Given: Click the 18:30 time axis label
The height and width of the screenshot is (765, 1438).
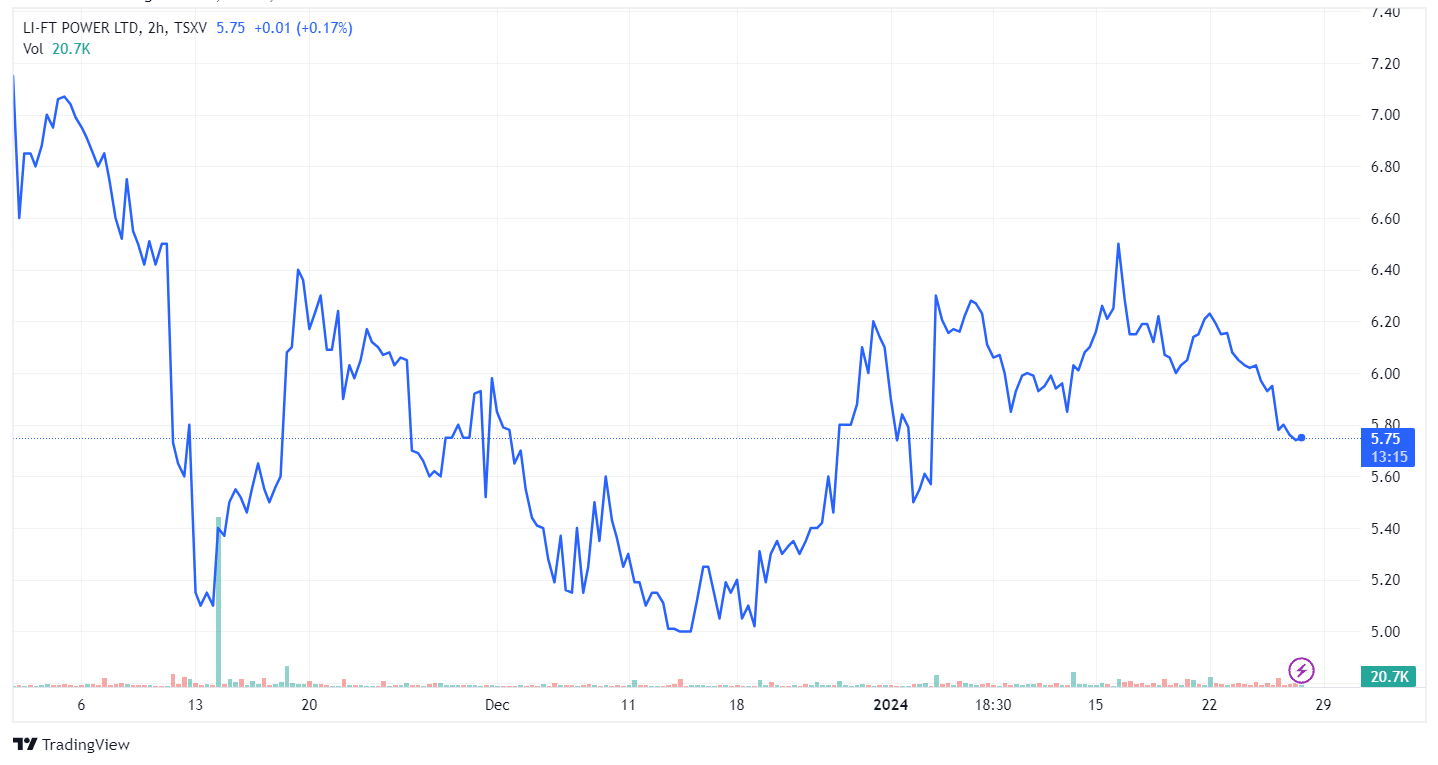Looking at the screenshot, I should click(x=993, y=705).
